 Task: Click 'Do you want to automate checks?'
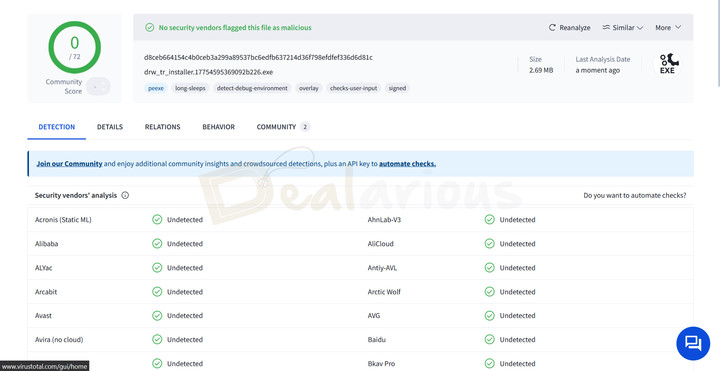635,195
